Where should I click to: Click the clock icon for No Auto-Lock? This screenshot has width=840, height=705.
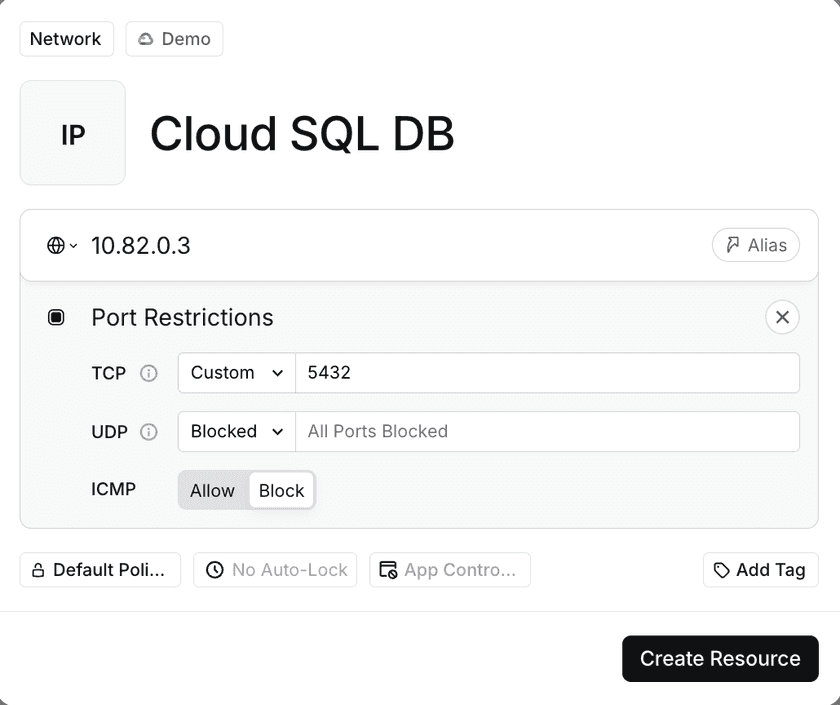point(214,570)
